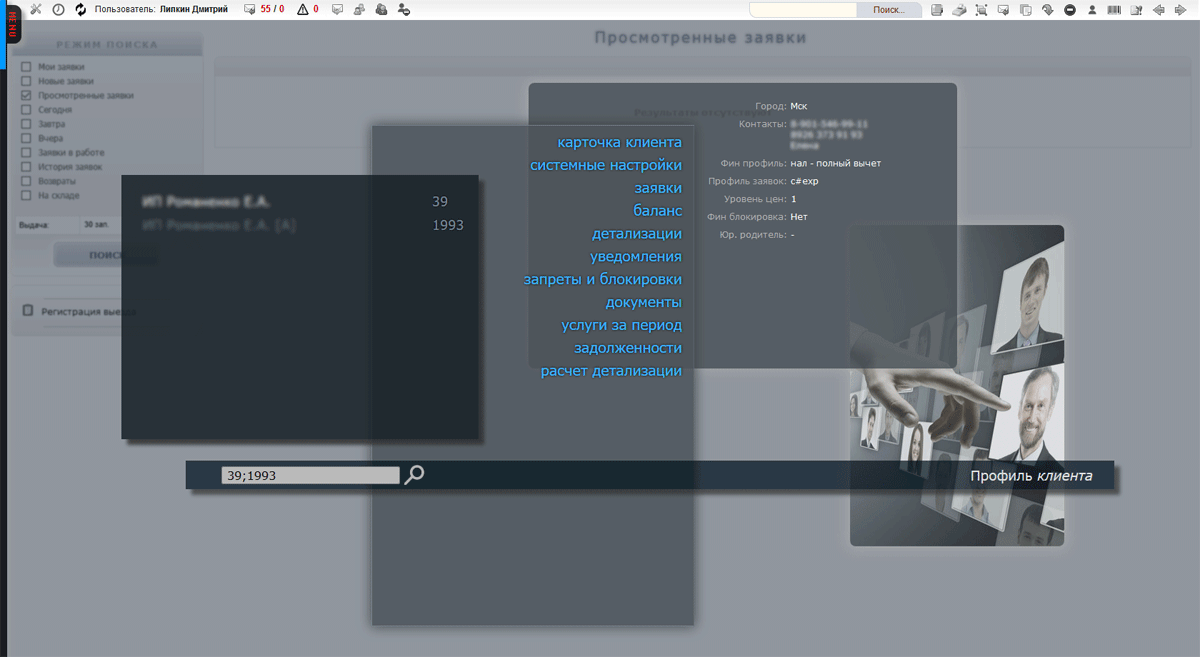Viewport: 1200px width, 657px height.
Task: Tick the "Сегодня" checkbox
Action: (x=26, y=110)
